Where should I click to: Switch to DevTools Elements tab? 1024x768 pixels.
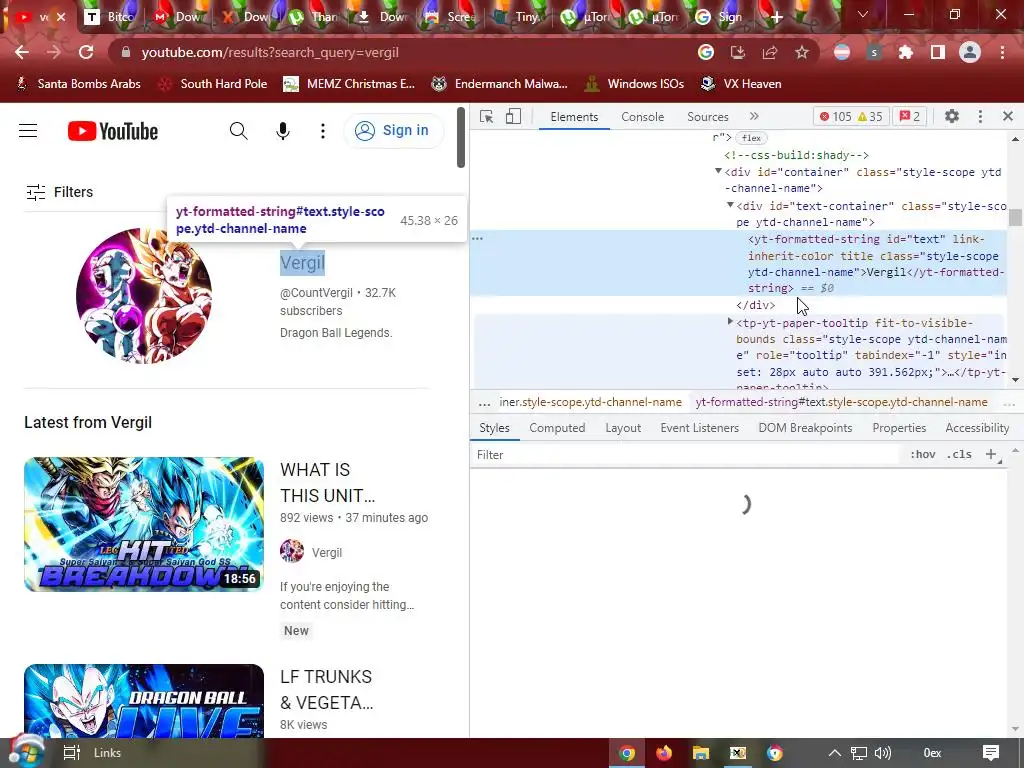pyautogui.click(x=574, y=117)
